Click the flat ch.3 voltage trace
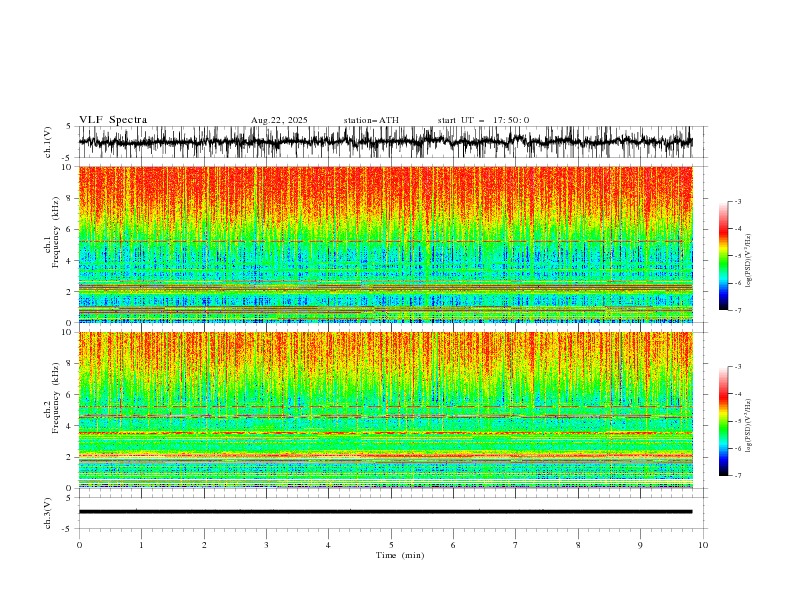This screenshot has height=612, width=792. click(385, 512)
